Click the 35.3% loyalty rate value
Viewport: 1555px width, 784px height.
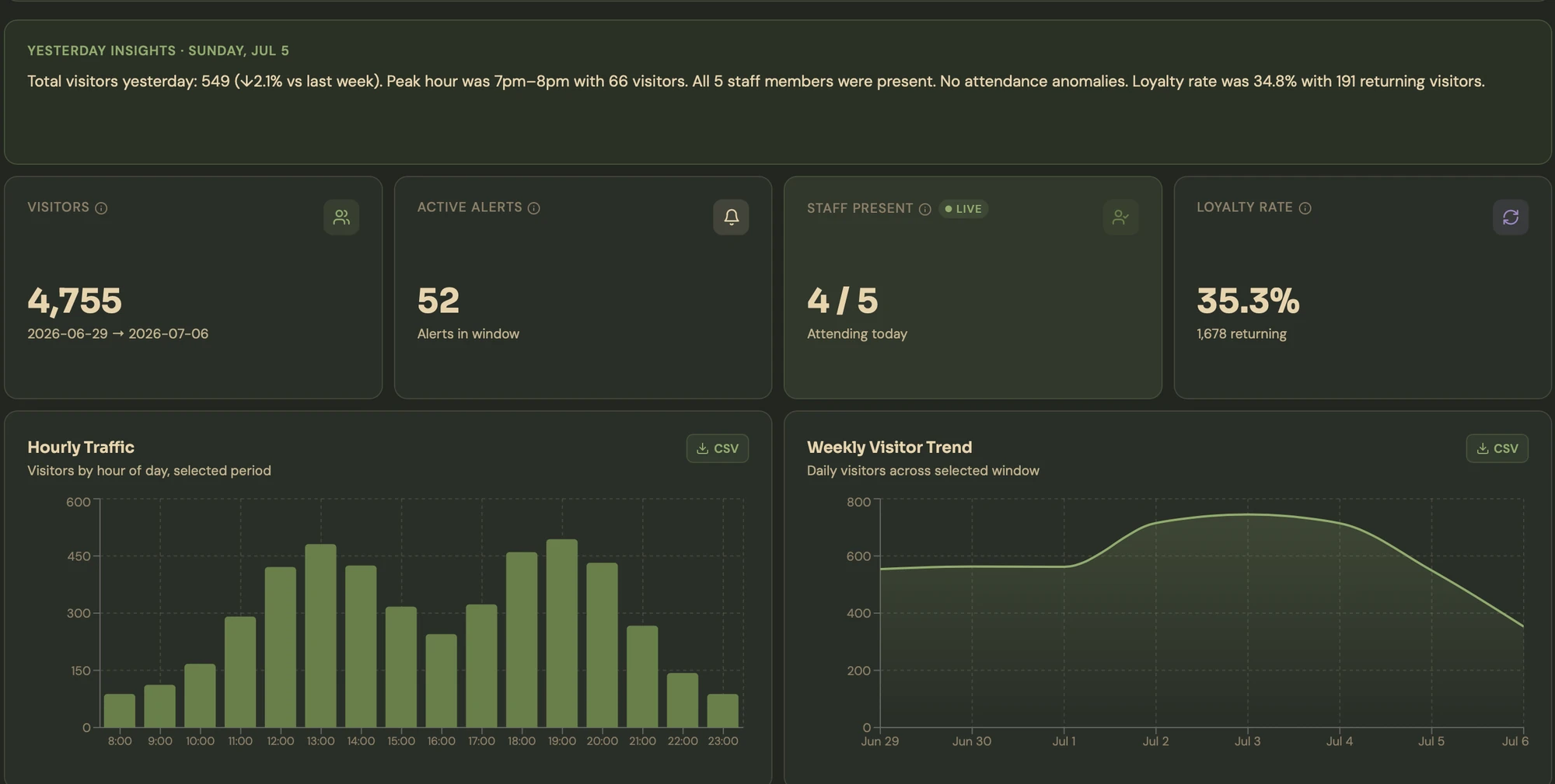pos(1248,301)
